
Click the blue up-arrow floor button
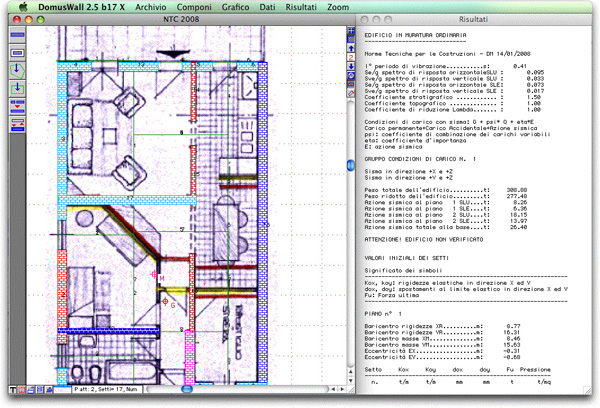coord(351,46)
